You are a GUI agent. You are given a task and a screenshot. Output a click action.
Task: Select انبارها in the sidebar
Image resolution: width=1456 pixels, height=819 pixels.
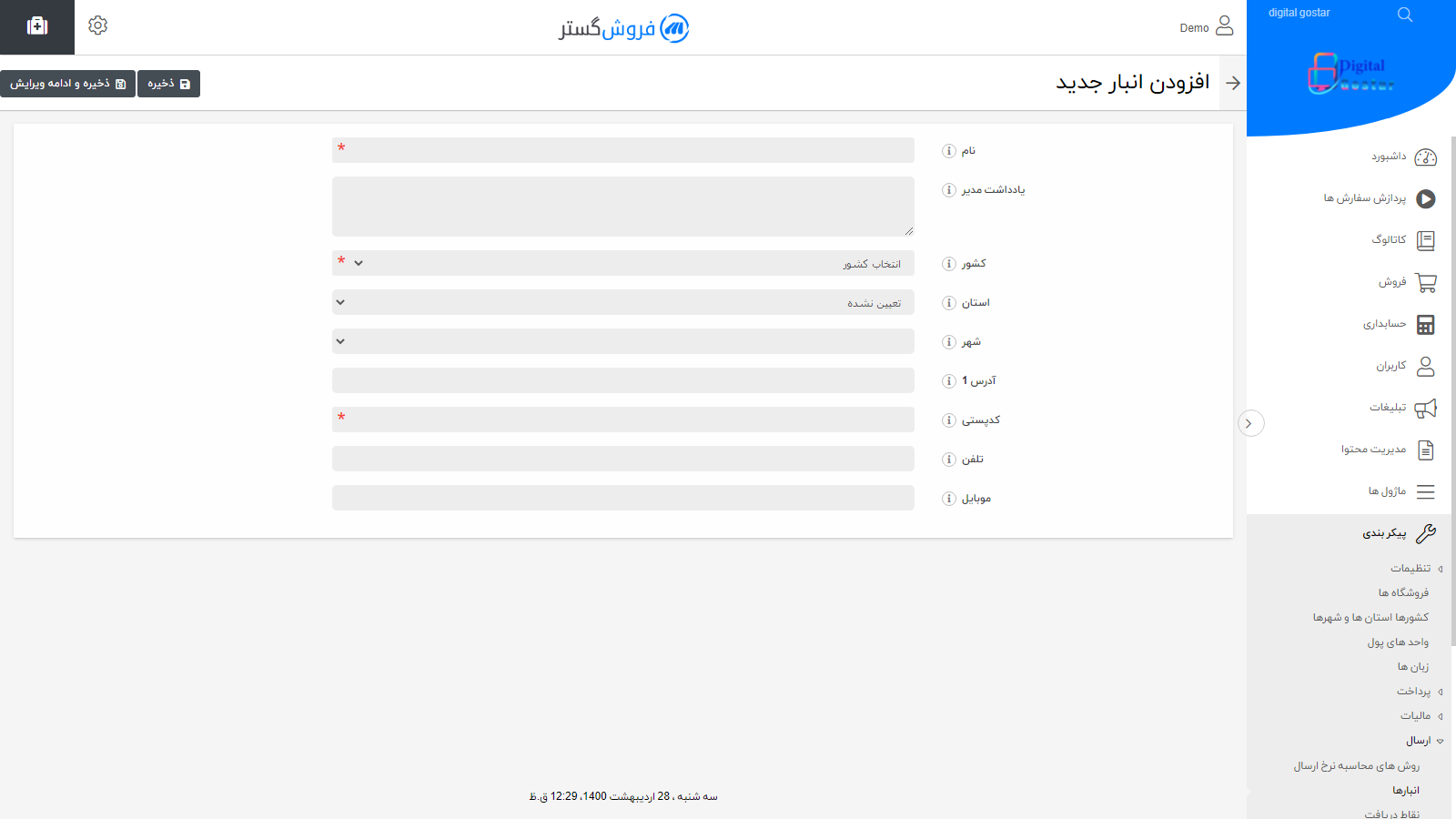pos(1405,791)
